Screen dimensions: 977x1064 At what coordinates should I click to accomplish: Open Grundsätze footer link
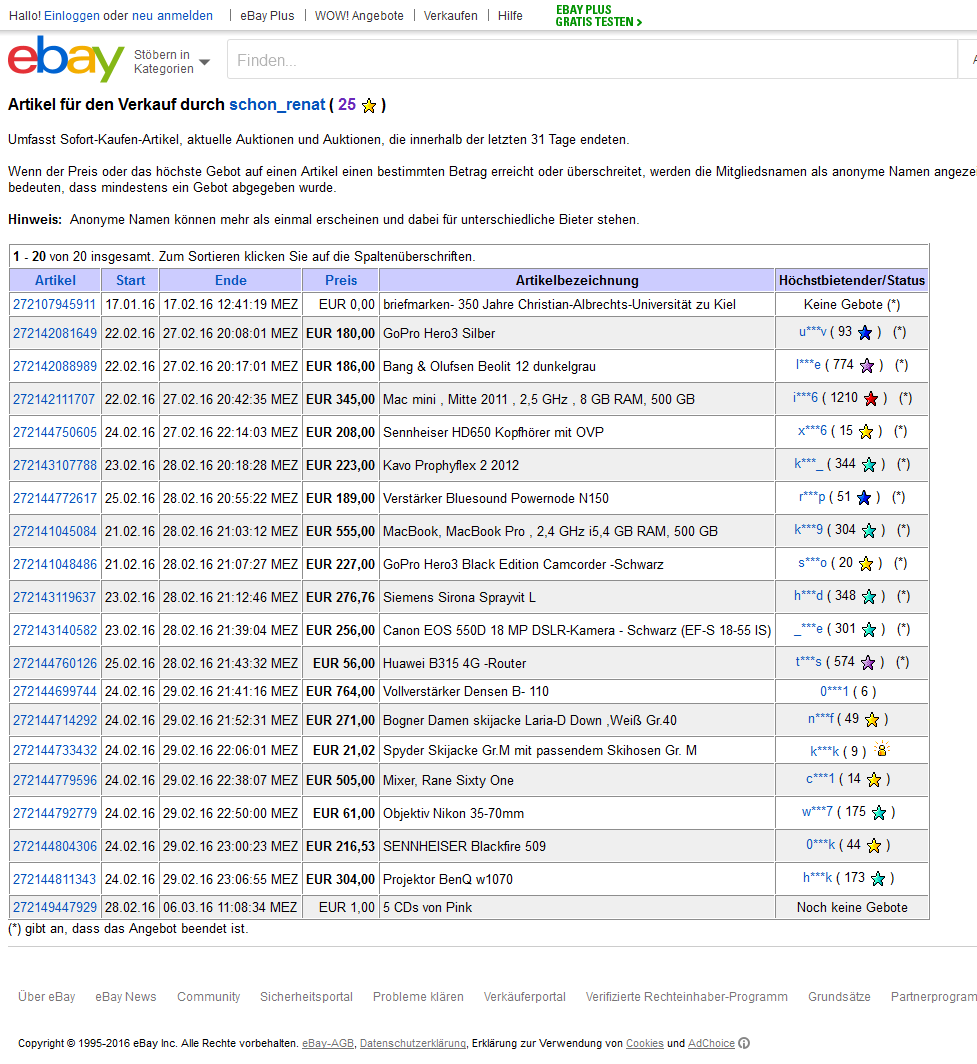tap(839, 997)
